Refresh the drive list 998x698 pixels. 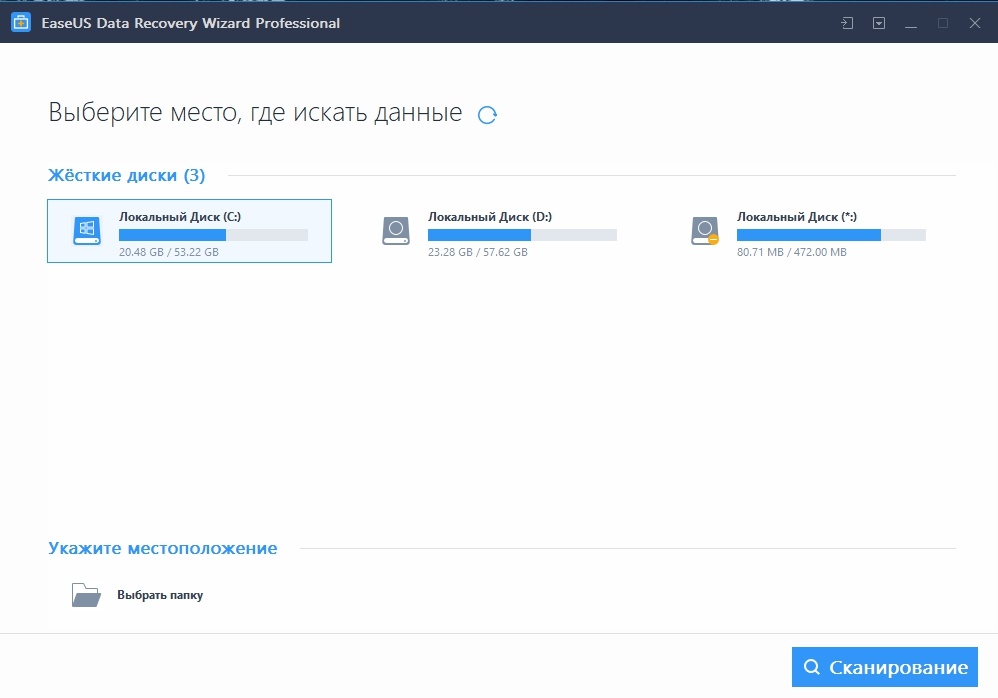coord(487,115)
